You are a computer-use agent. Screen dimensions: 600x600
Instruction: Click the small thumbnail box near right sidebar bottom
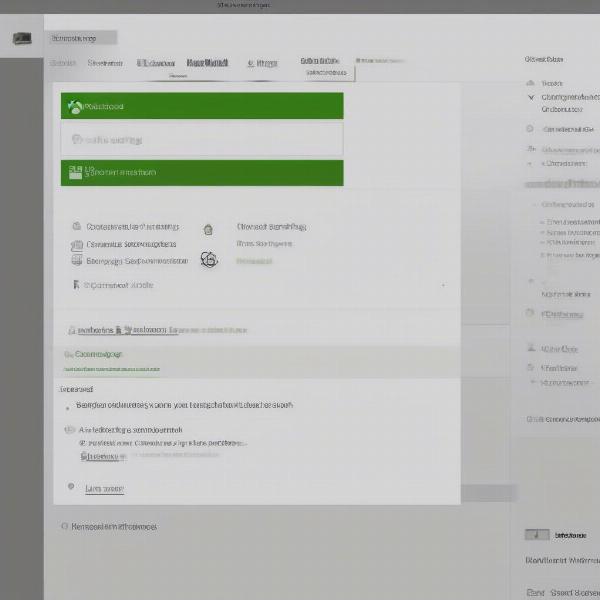[x=537, y=535]
